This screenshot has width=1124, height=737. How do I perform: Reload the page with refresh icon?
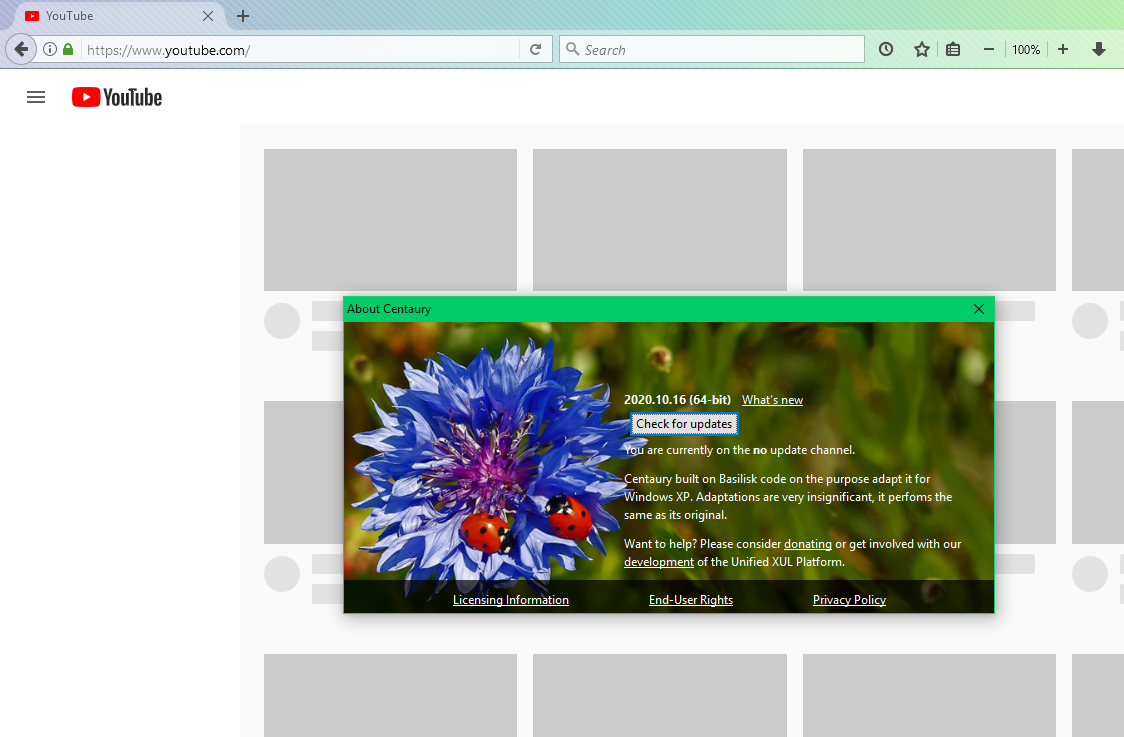tap(535, 49)
